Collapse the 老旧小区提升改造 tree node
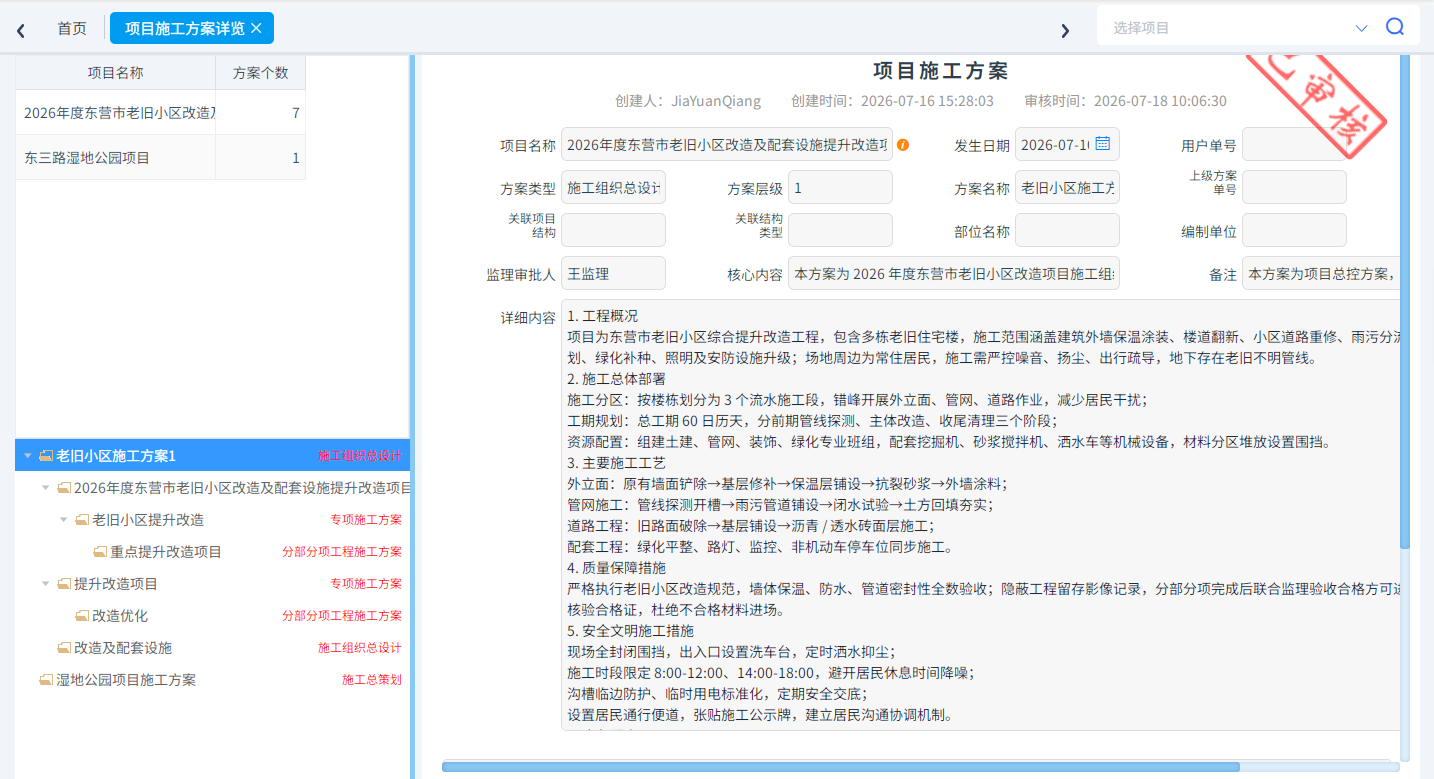The width and height of the screenshot is (1434, 779). [x=63, y=520]
